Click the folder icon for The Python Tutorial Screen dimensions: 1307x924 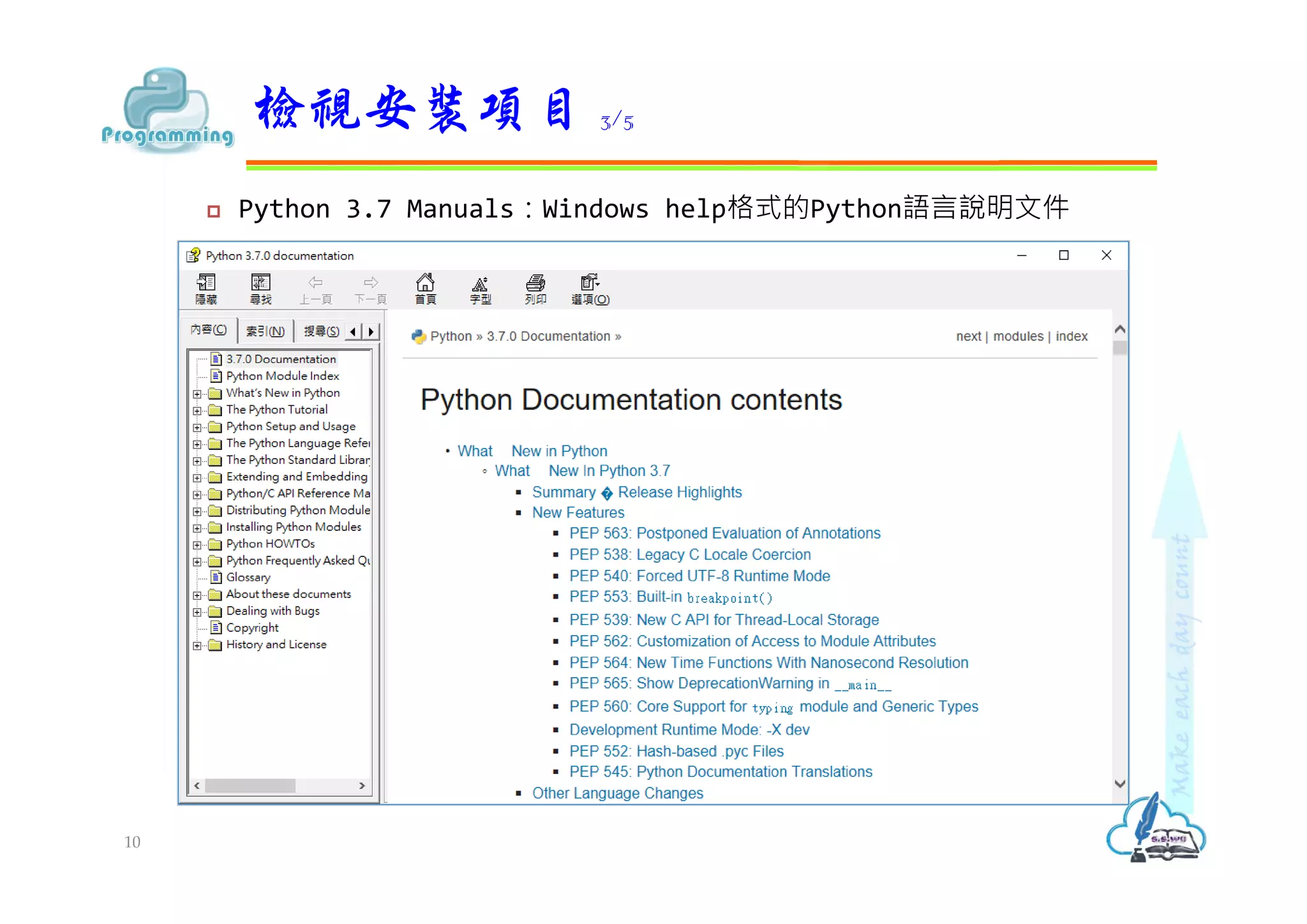click(215, 410)
